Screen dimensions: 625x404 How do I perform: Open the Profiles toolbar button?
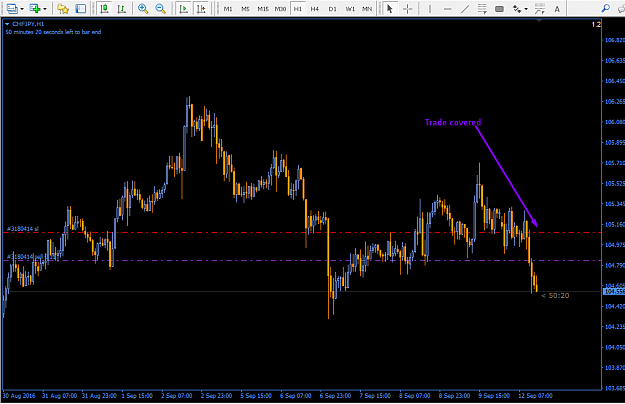point(12,8)
